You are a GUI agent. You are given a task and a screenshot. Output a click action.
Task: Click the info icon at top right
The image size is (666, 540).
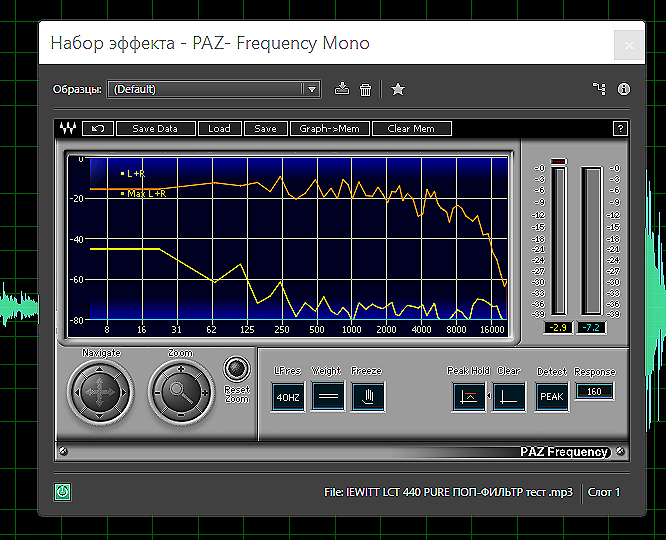coord(624,89)
